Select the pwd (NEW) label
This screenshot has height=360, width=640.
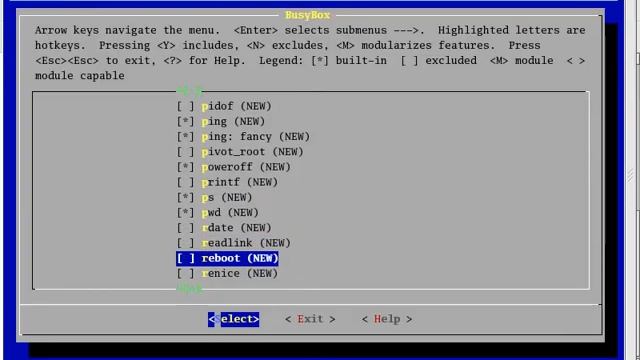coord(230,213)
